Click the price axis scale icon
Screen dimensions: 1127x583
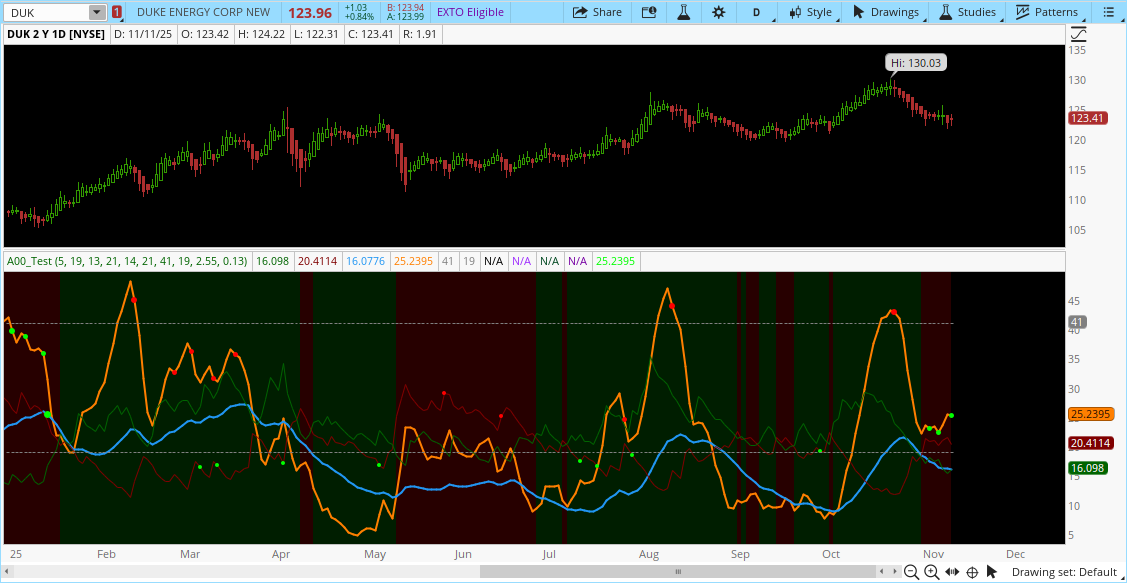point(1078,34)
